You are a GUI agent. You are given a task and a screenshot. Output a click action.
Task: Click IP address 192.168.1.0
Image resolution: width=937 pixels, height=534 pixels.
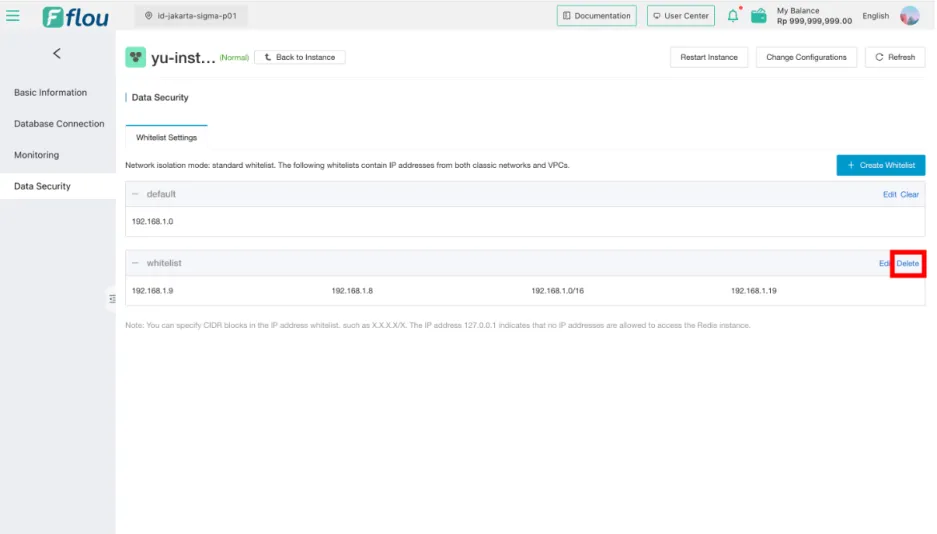(x=152, y=222)
